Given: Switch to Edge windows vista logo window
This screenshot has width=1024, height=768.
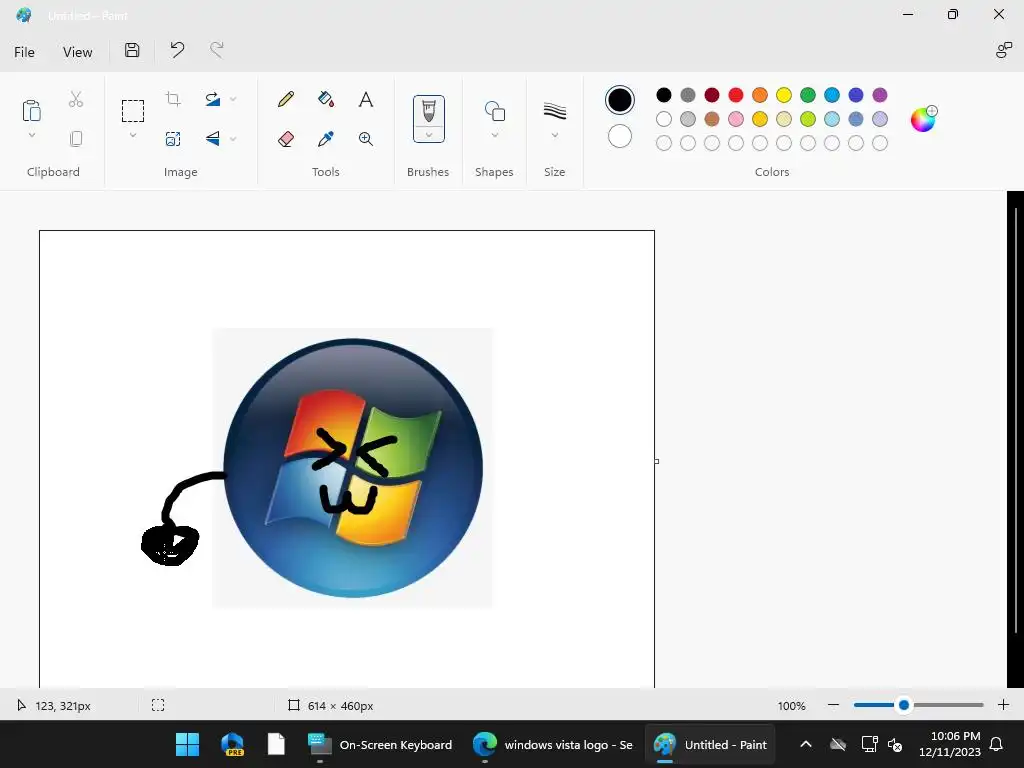Looking at the screenshot, I should pyautogui.click(x=552, y=744).
